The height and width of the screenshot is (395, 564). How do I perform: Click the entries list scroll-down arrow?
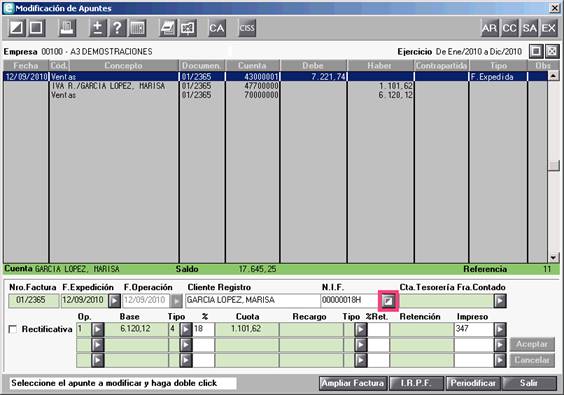tap(554, 258)
